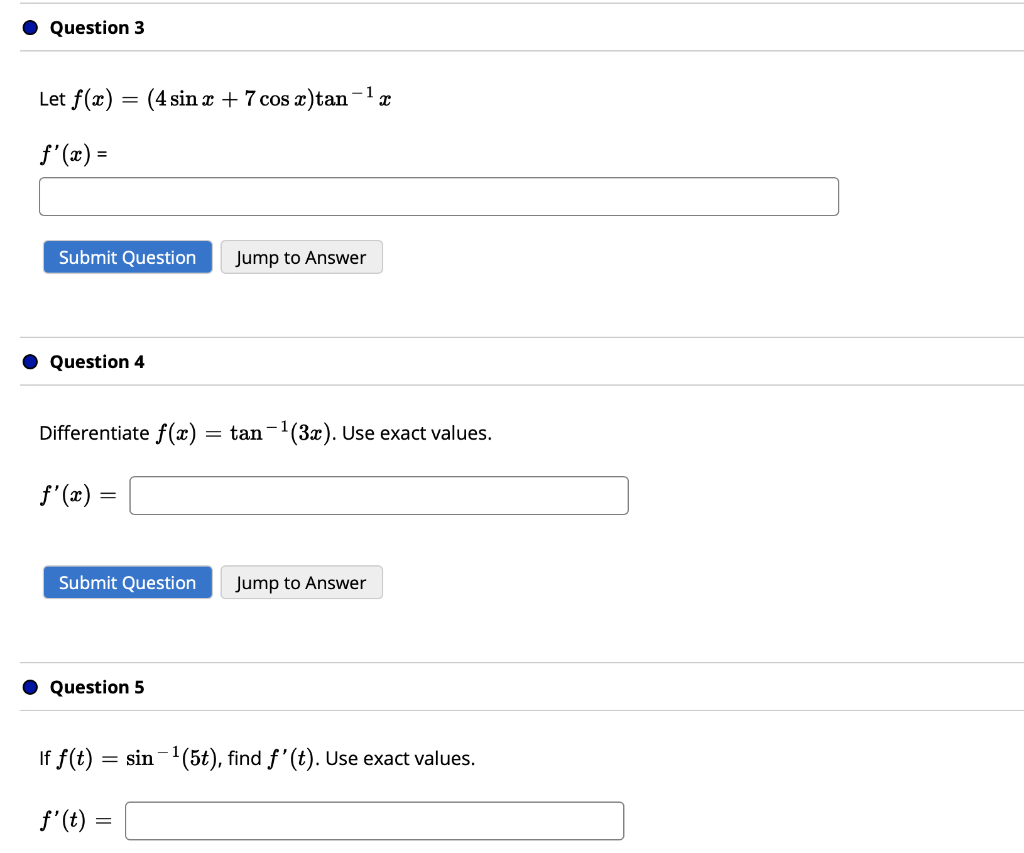
Task: Click the Question 5 heading label
Action: point(96,687)
